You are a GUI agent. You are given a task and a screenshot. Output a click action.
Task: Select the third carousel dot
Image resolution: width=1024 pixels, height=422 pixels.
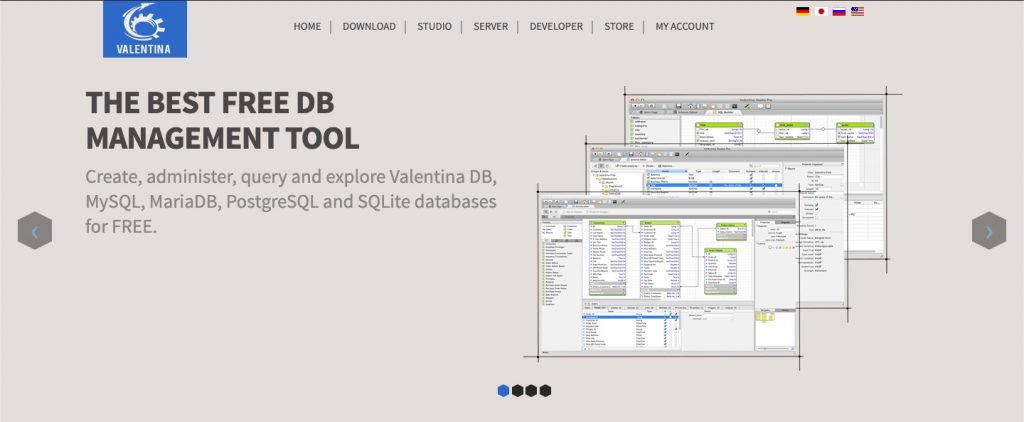[x=531, y=391]
